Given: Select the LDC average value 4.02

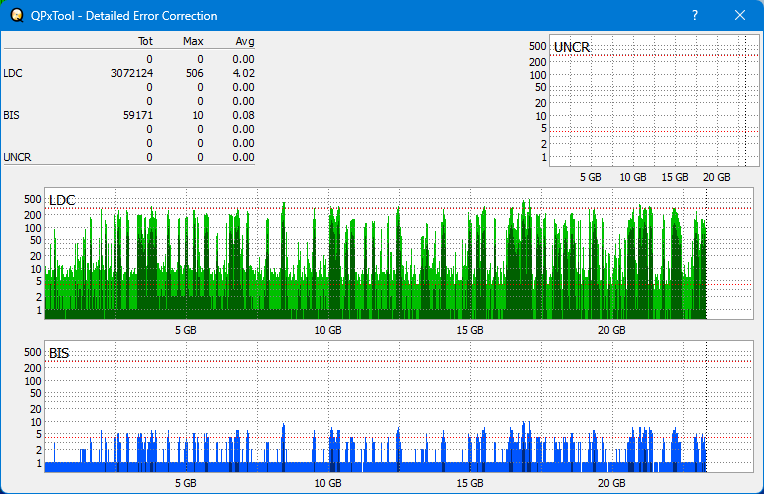Looking at the screenshot, I should point(243,73).
